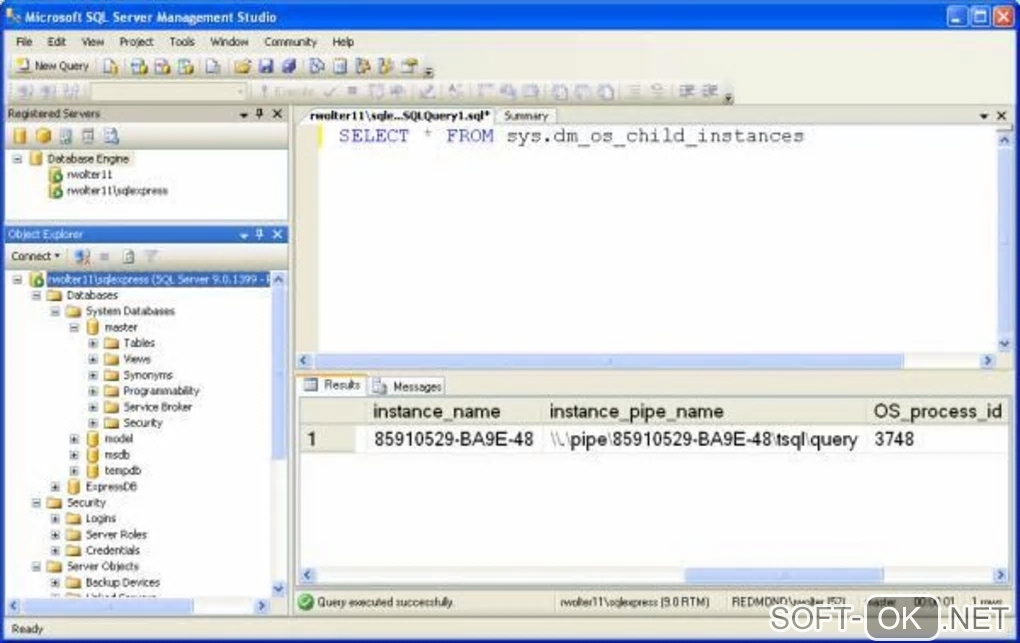Expand the ExpressDB database node
1020x643 pixels.
[x=55, y=487]
